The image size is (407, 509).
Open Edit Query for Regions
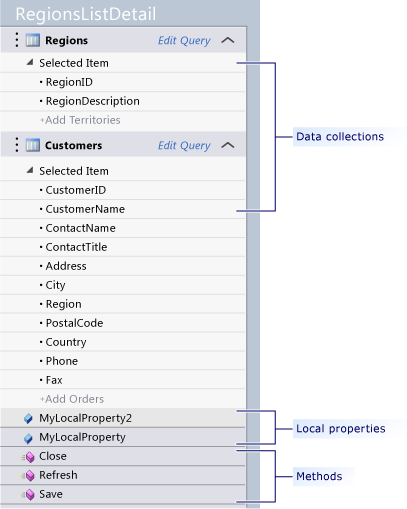[184, 41]
